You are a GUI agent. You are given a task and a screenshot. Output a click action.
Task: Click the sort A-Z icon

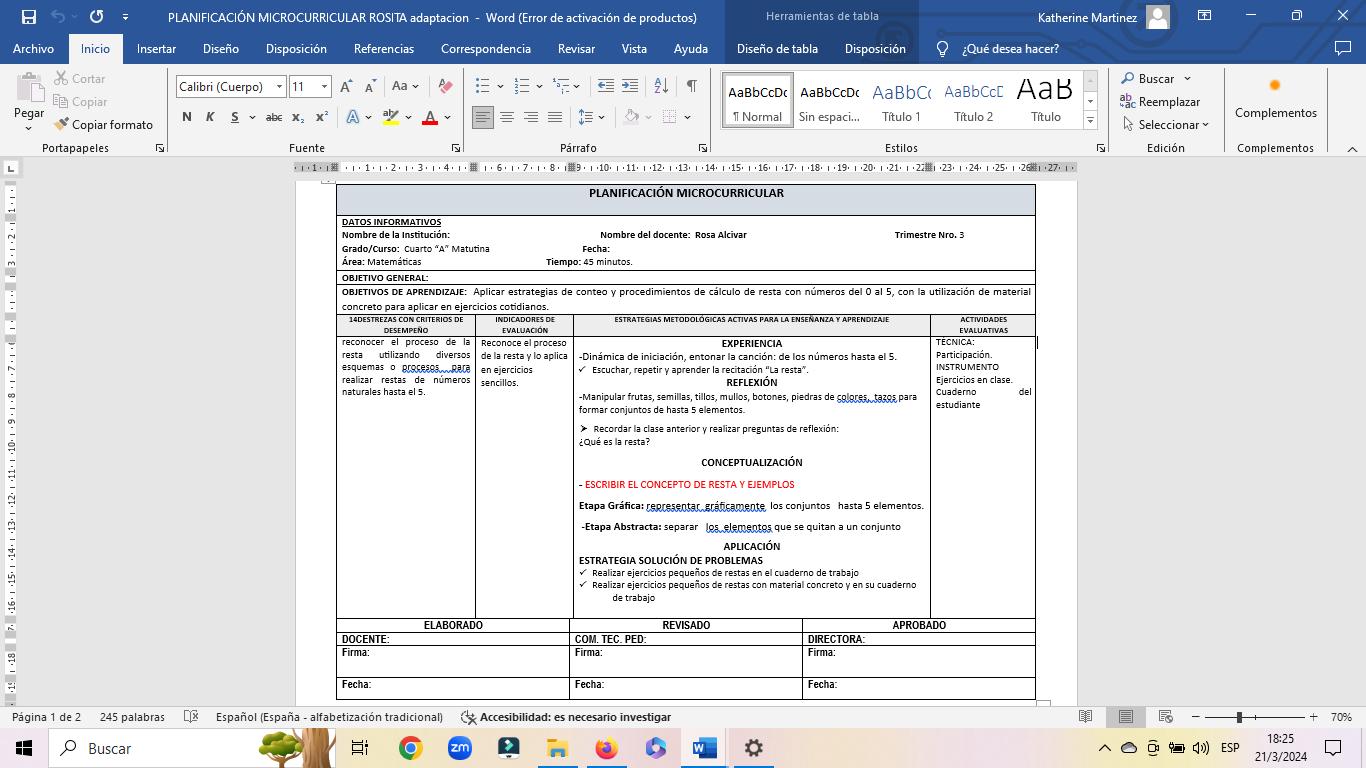click(x=661, y=87)
